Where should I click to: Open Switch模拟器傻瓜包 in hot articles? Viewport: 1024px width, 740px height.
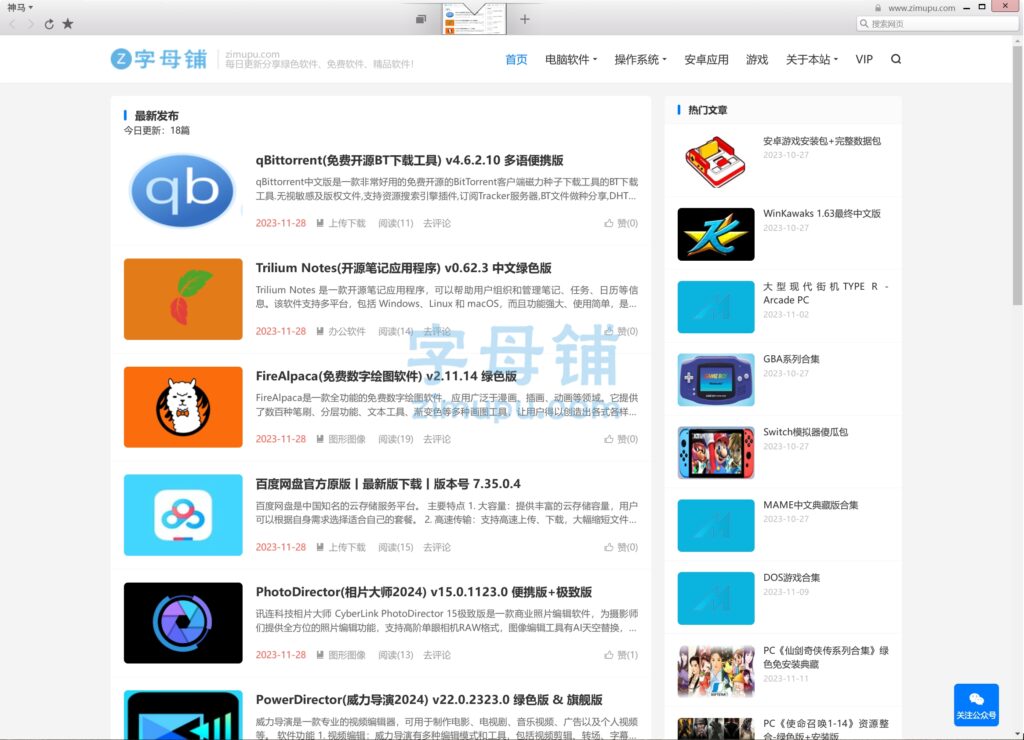click(805, 432)
